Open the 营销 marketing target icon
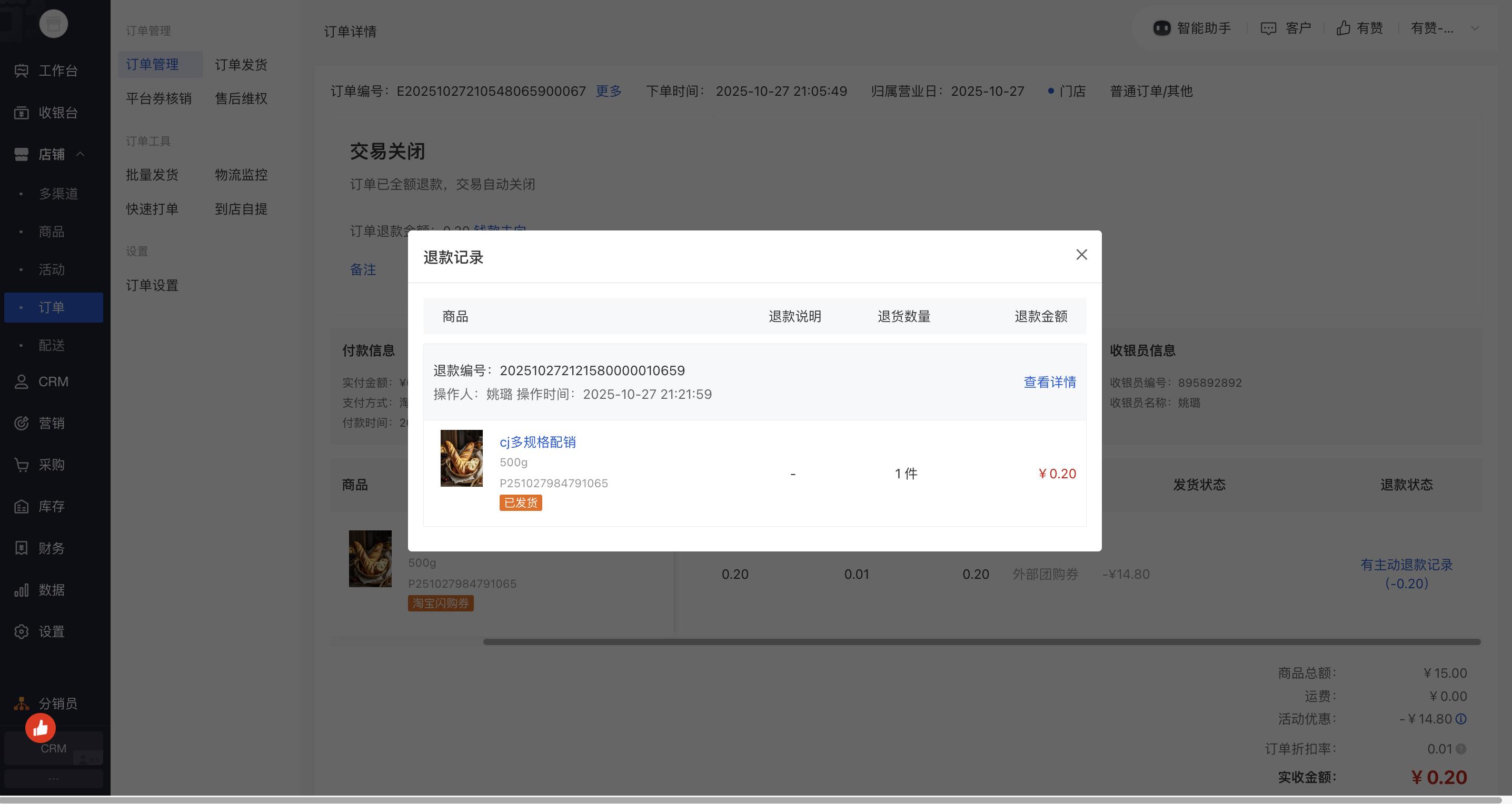The height and width of the screenshot is (804, 1512). point(22,424)
